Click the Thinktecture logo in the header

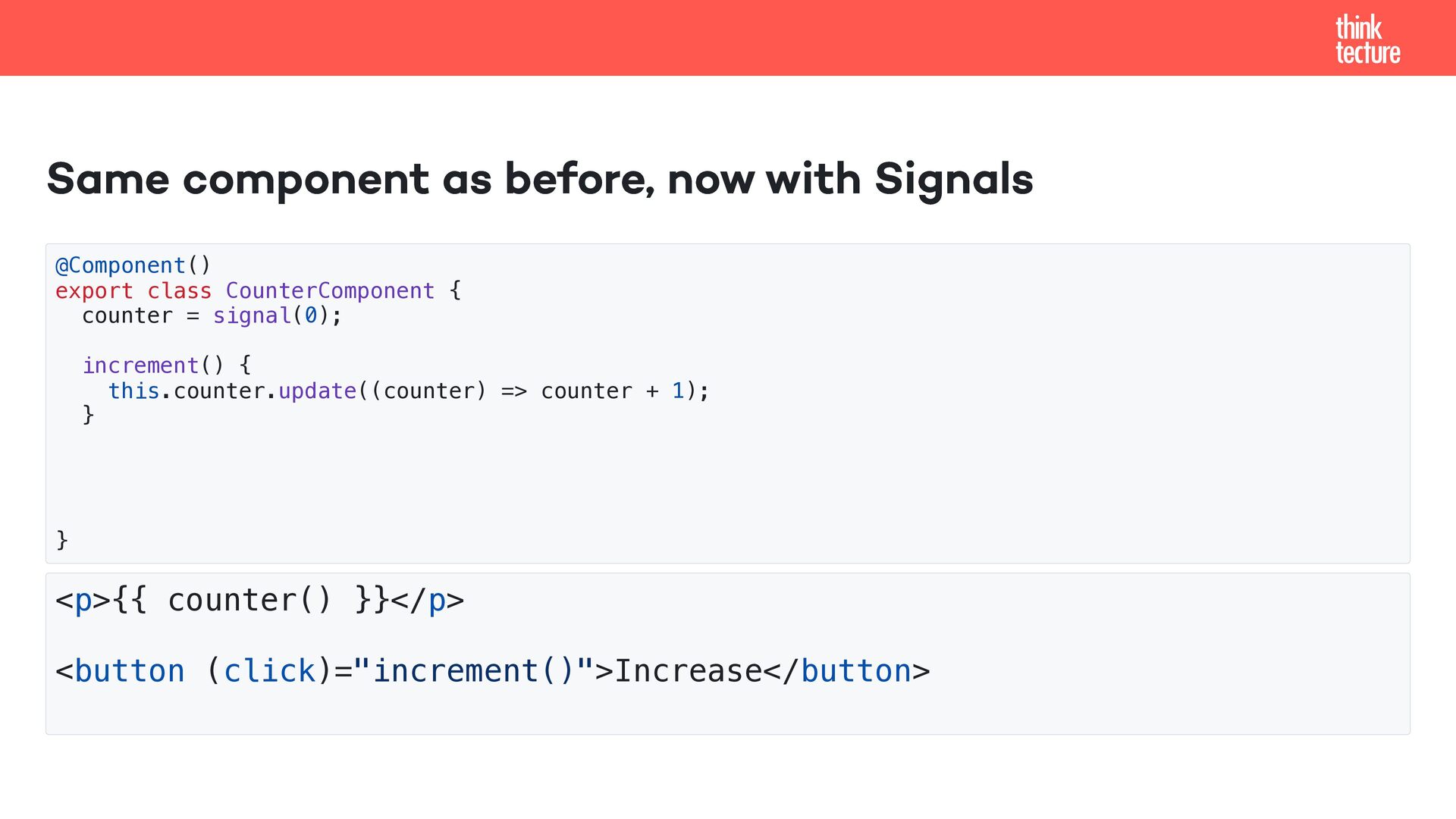click(1367, 39)
